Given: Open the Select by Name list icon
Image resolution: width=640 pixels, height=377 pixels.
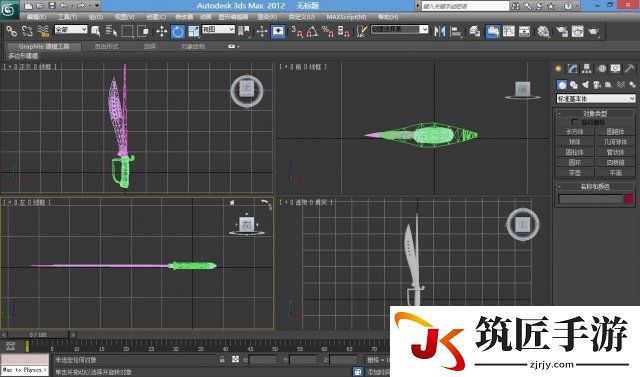Looking at the screenshot, I should point(111,31).
